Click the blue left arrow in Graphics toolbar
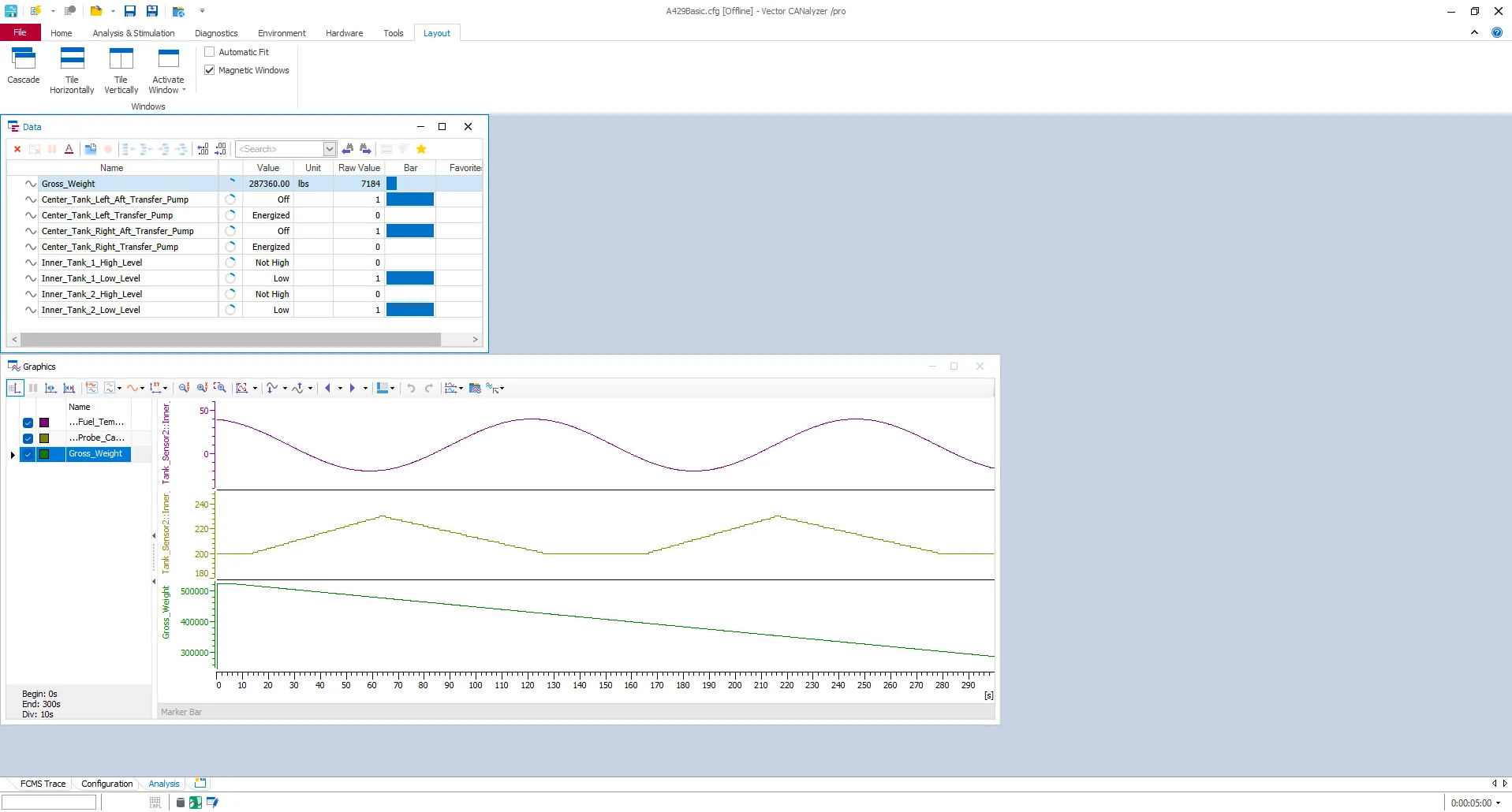1512x812 pixels. (328, 388)
